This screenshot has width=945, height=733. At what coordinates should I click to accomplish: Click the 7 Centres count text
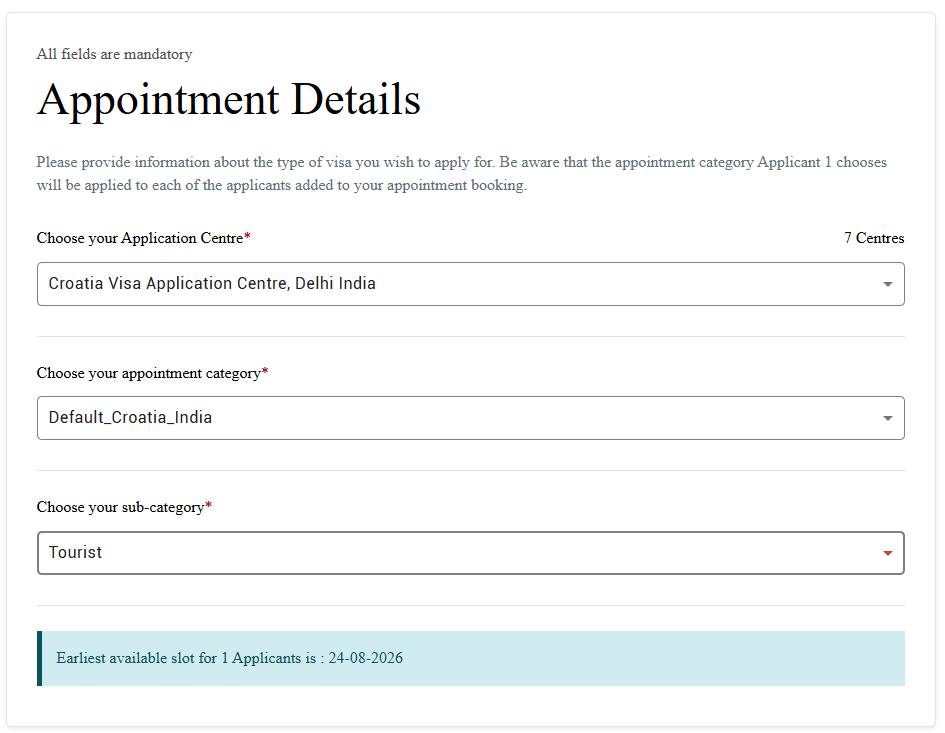pyautogui.click(x=874, y=238)
